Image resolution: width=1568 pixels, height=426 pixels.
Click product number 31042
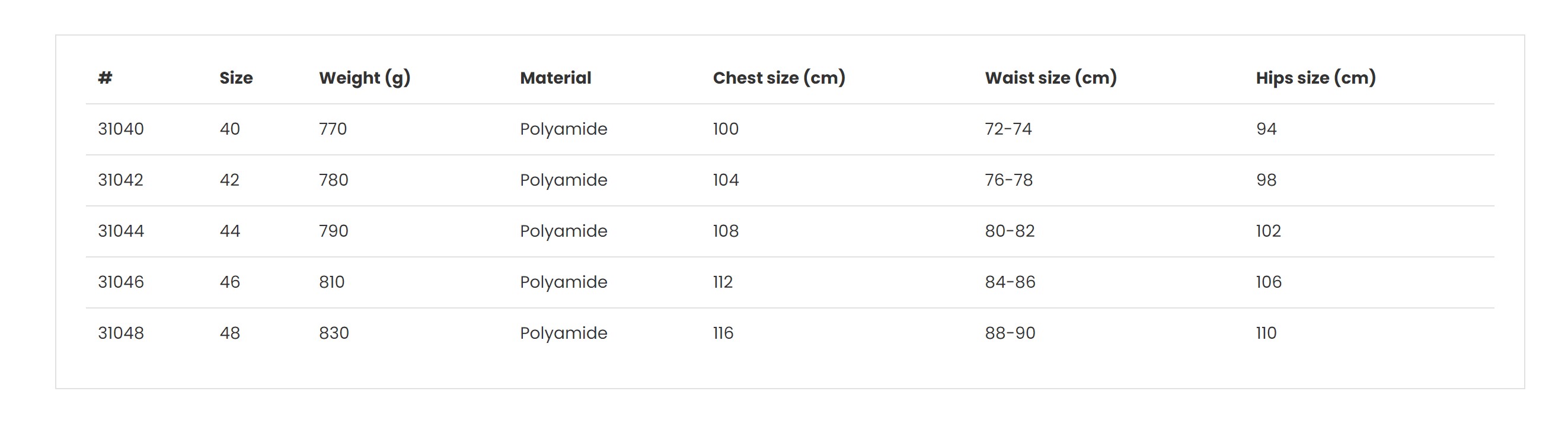(x=120, y=180)
